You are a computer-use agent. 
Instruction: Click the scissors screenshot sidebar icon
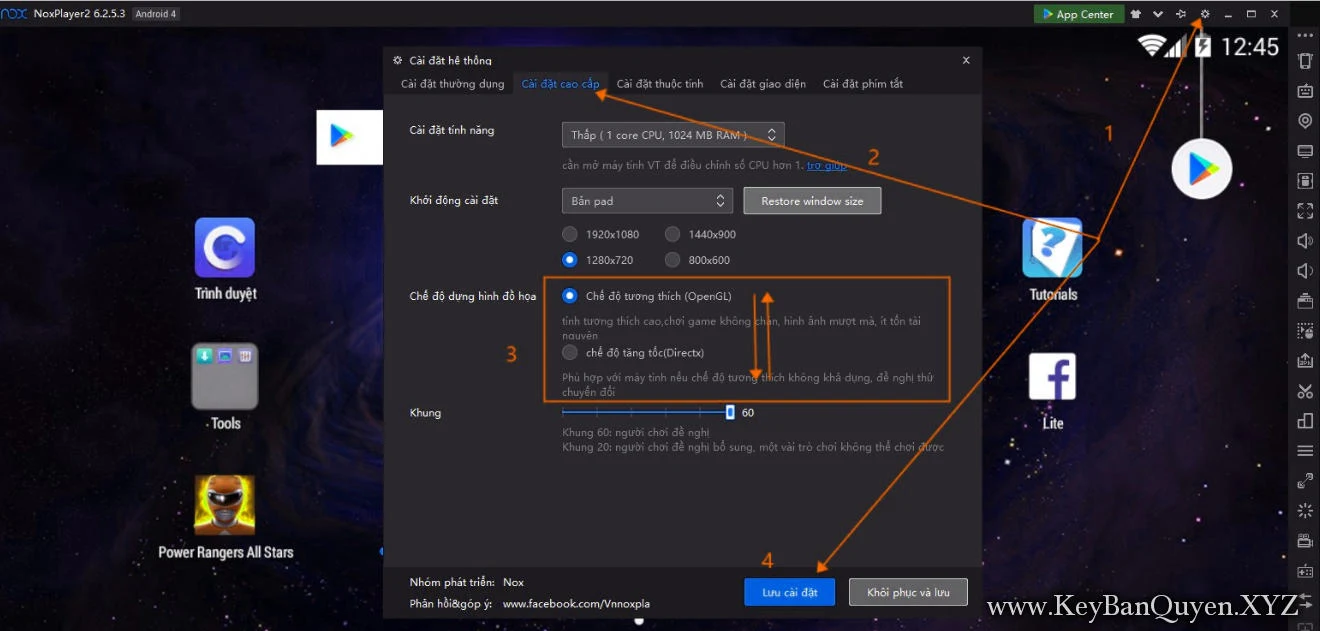[x=1305, y=391]
